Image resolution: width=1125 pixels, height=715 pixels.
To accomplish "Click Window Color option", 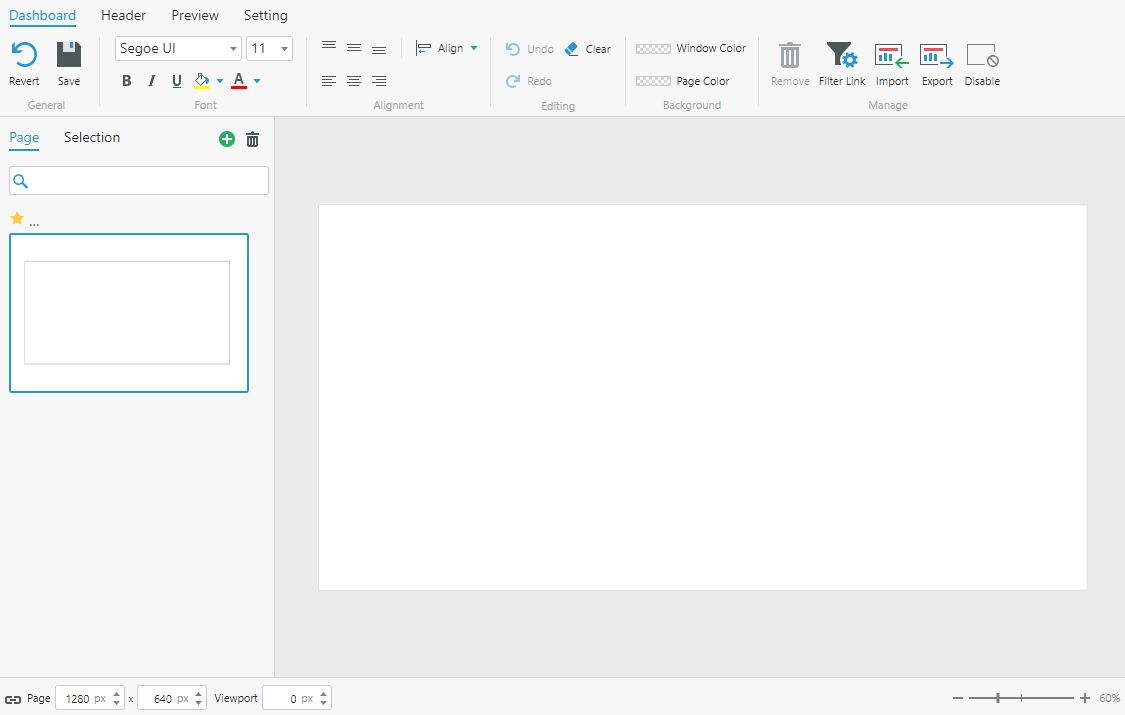I will [x=691, y=48].
